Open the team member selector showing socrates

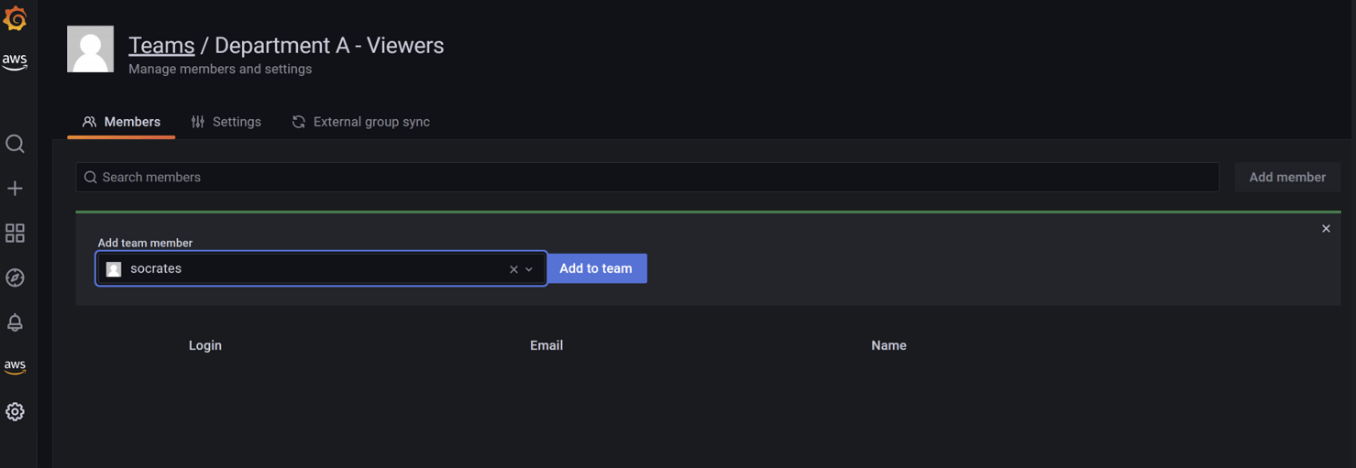point(300,269)
